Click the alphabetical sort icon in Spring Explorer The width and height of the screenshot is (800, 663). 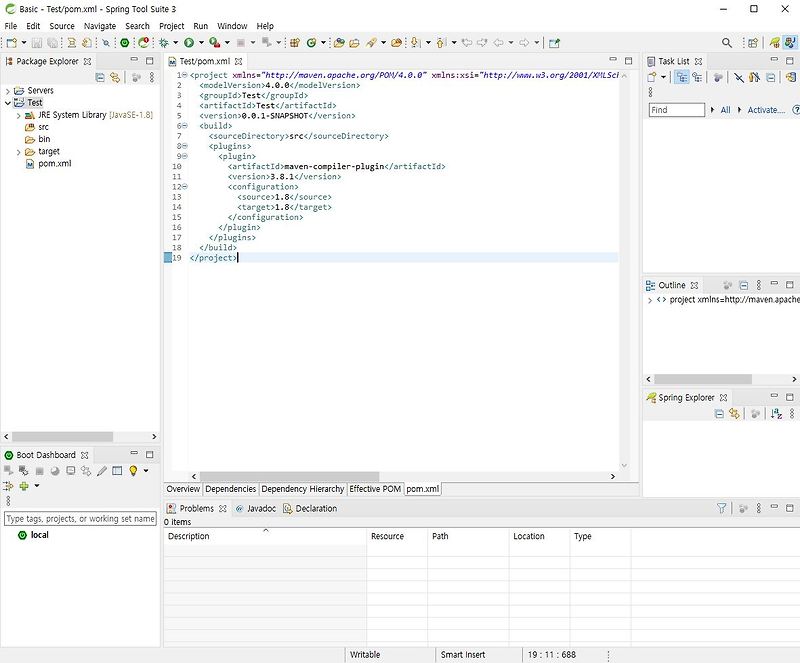point(776,414)
